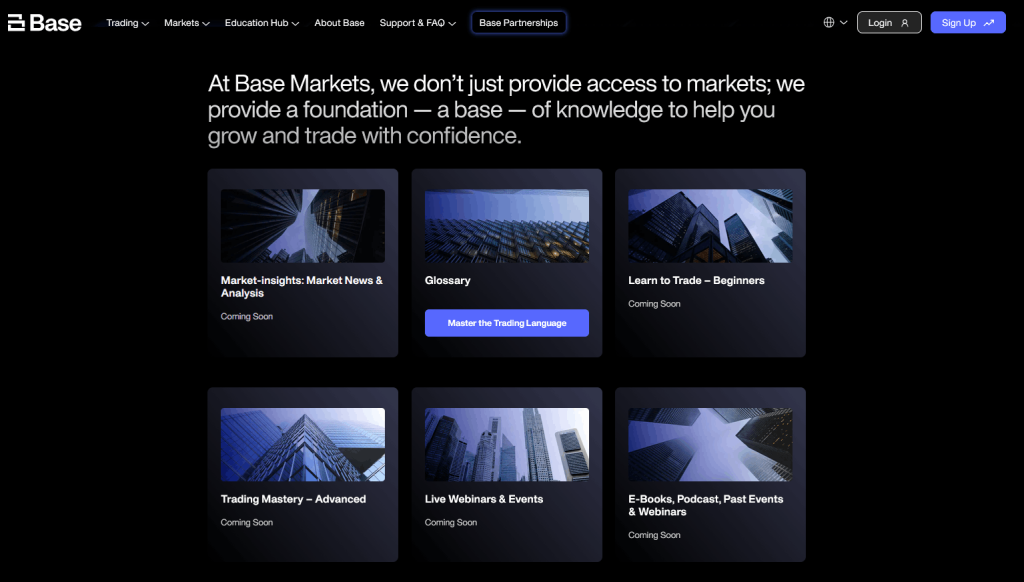Open Trading Mastery – Advanced image
The width and height of the screenshot is (1024, 582).
pos(302,445)
